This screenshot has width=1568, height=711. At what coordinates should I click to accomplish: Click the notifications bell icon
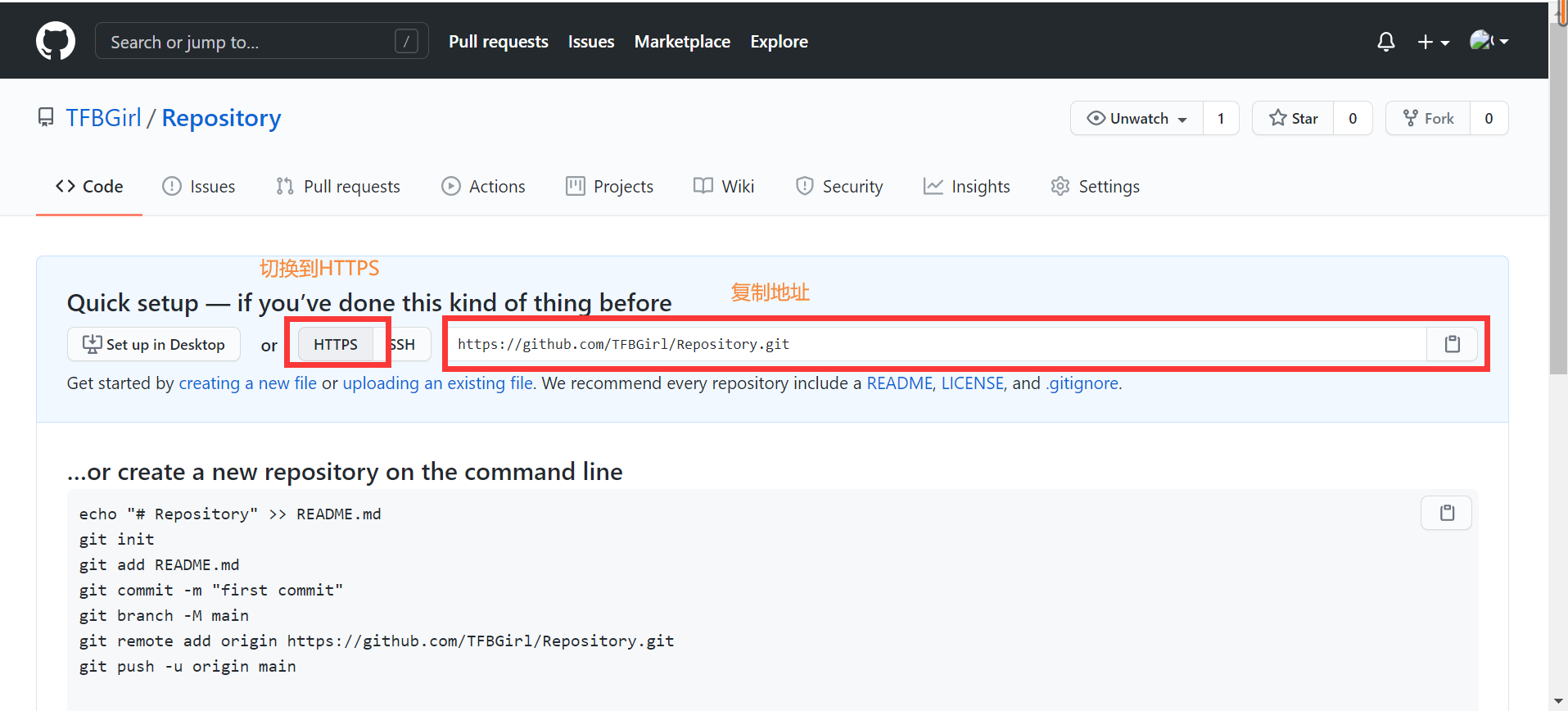click(x=1385, y=42)
